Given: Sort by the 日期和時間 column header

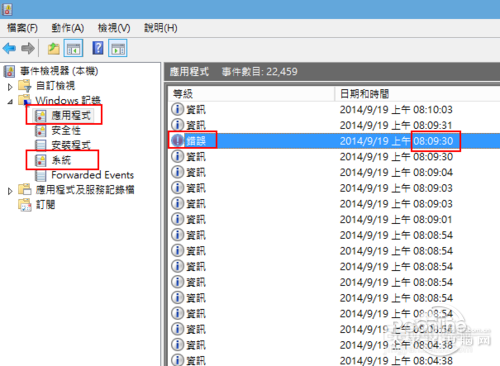Looking at the screenshot, I should (x=417, y=94).
